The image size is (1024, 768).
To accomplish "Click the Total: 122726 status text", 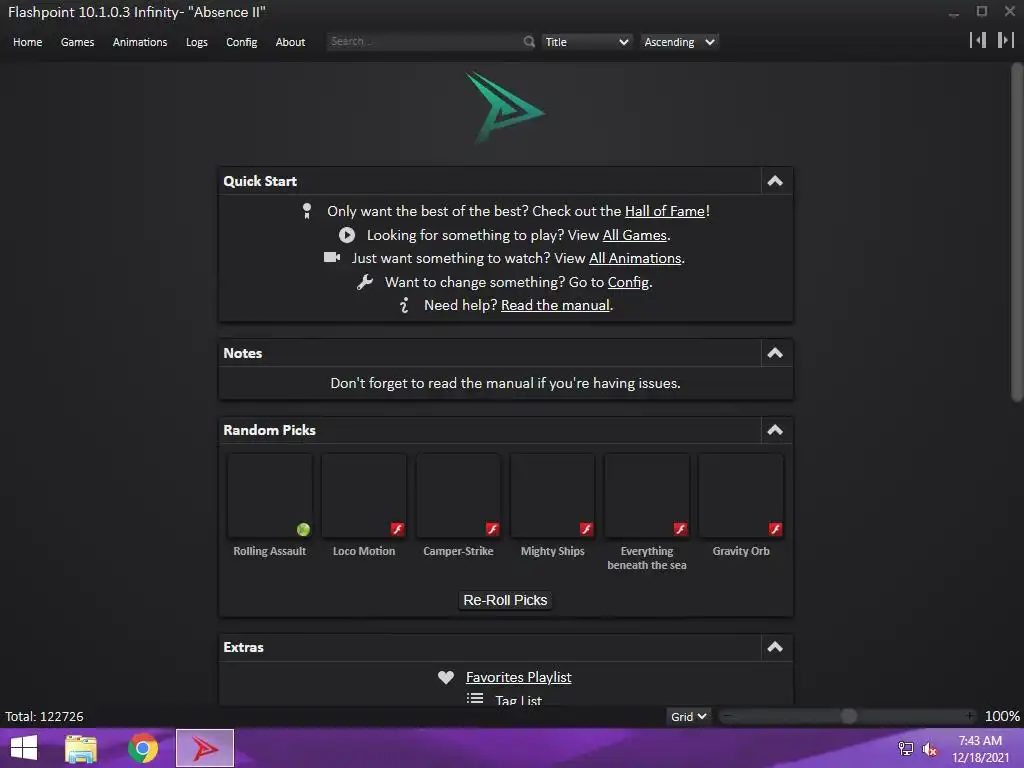I will point(44,716).
